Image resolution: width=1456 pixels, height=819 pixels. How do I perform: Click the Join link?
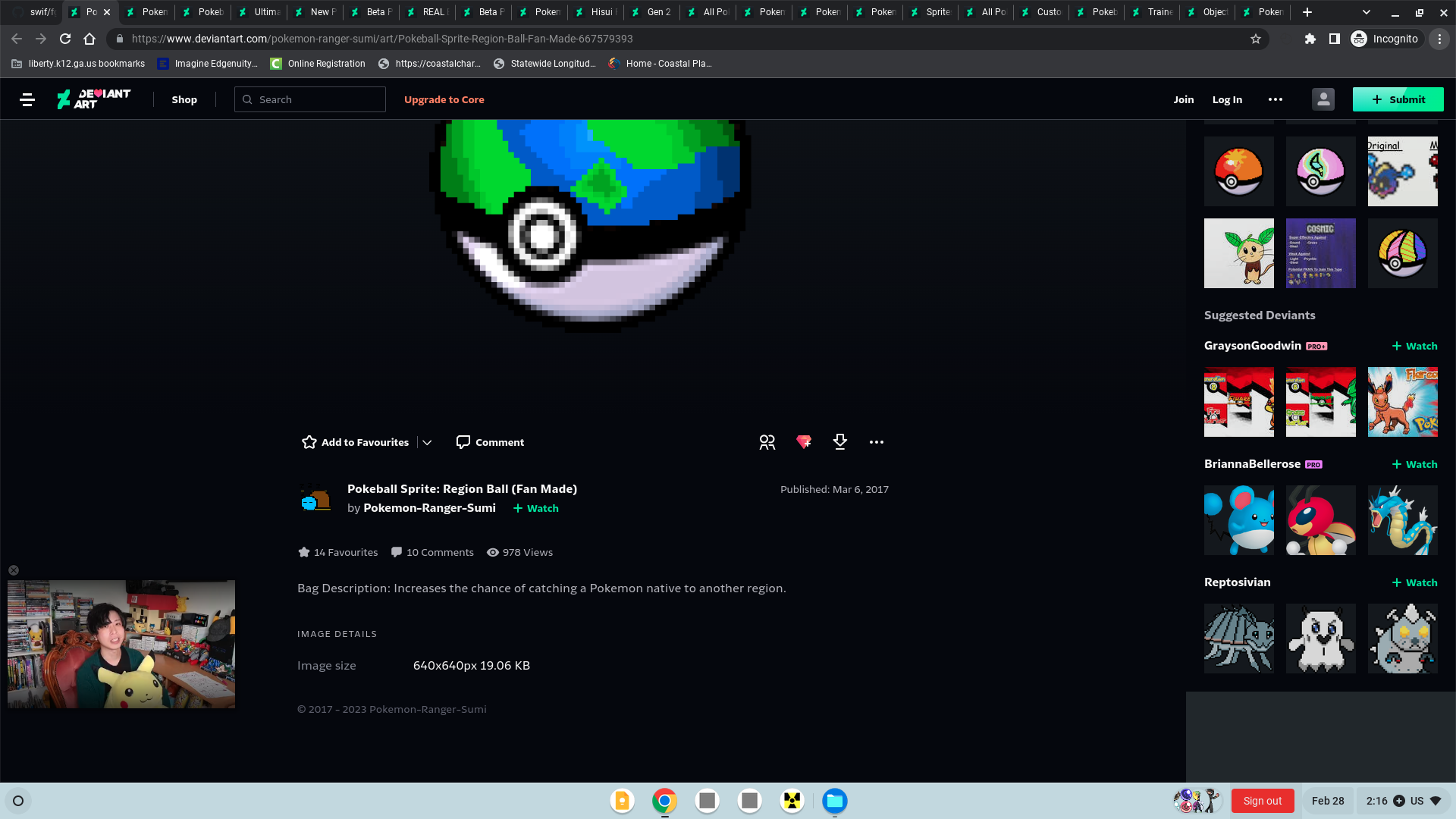point(1184,99)
